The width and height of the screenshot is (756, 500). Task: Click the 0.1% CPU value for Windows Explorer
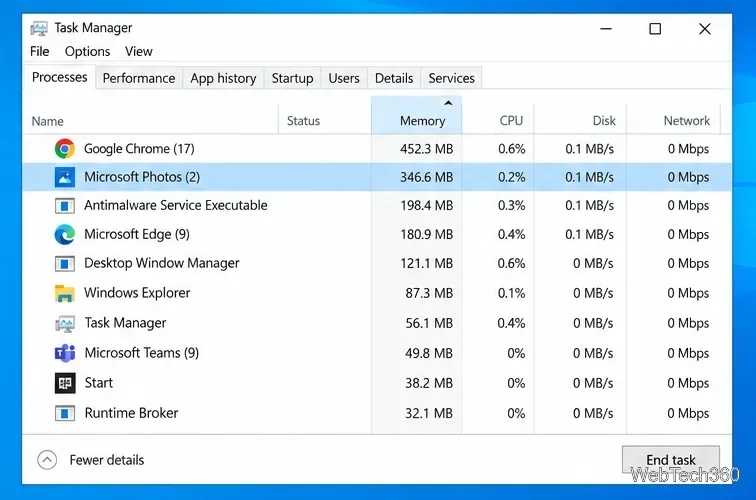512,293
